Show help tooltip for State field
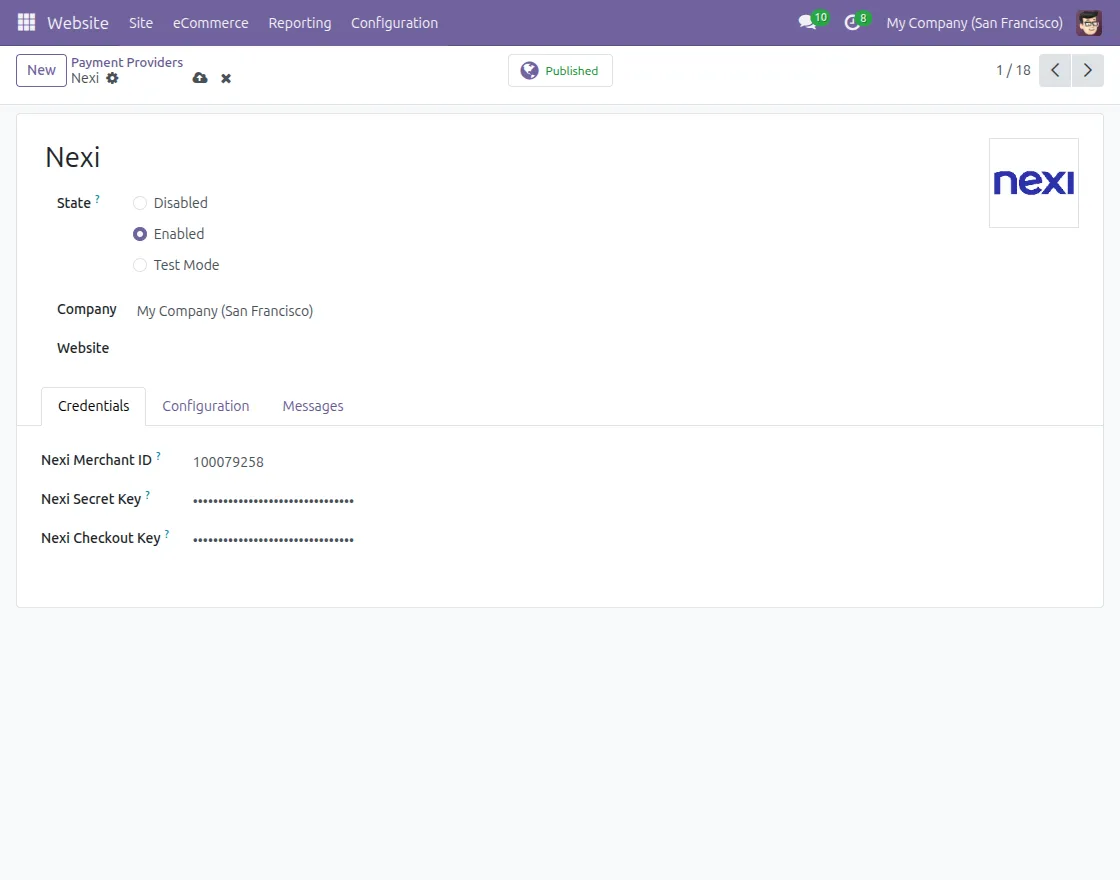 click(x=97, y=199)
